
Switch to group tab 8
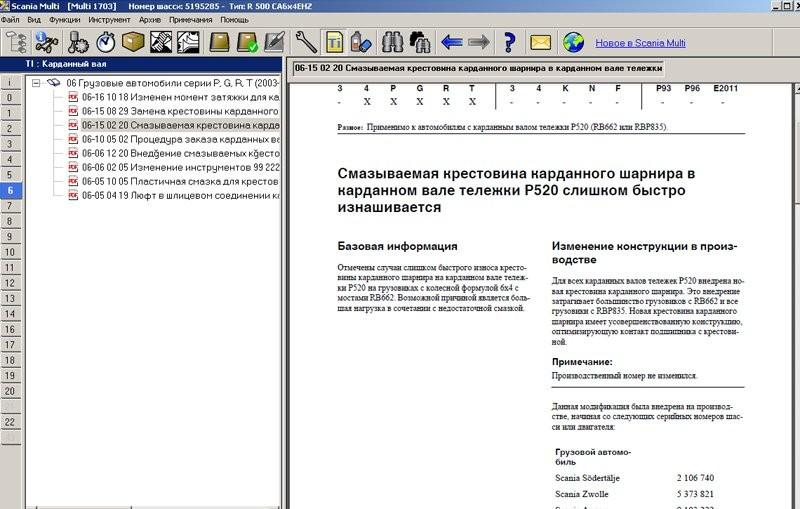[10, 221]
